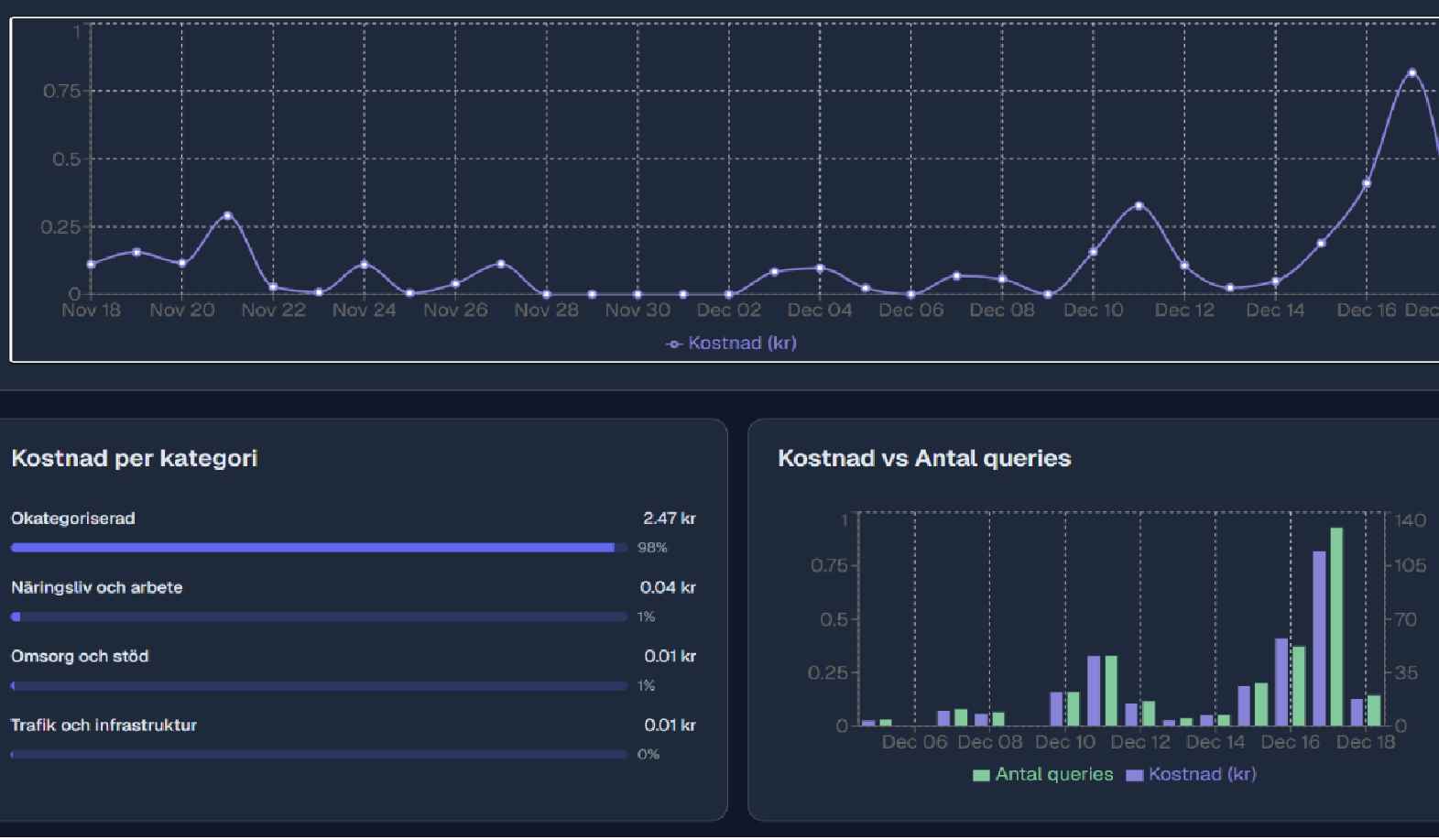Select the Omsorg och stöd category label
Screen dimensions: 1439x840
tap(80, 657)
